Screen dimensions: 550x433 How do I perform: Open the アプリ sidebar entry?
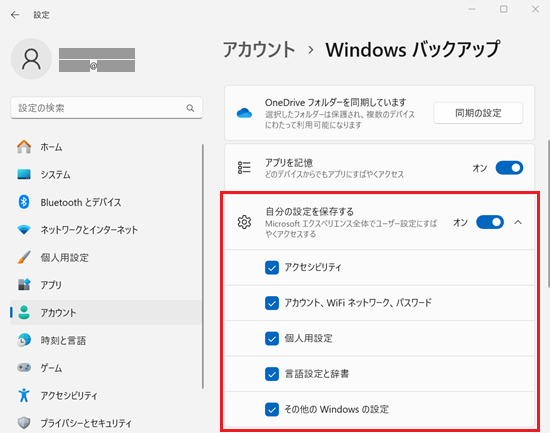tap(106, 285)
